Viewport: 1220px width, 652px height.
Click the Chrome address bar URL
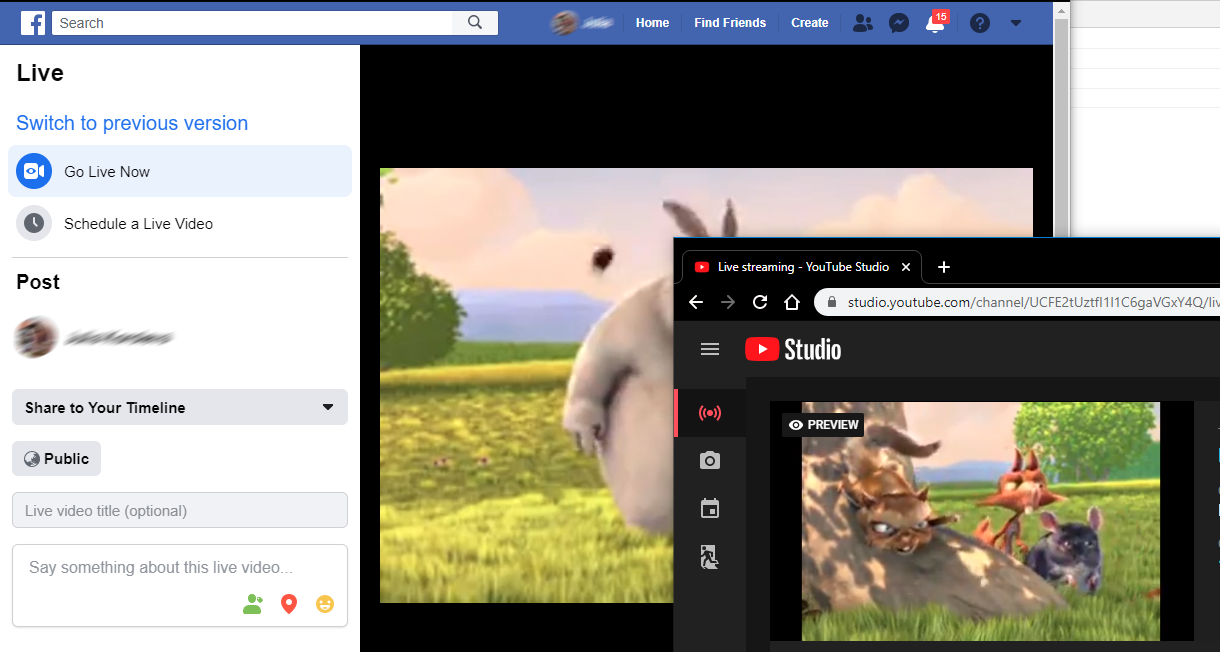(x=1033, y=302)
